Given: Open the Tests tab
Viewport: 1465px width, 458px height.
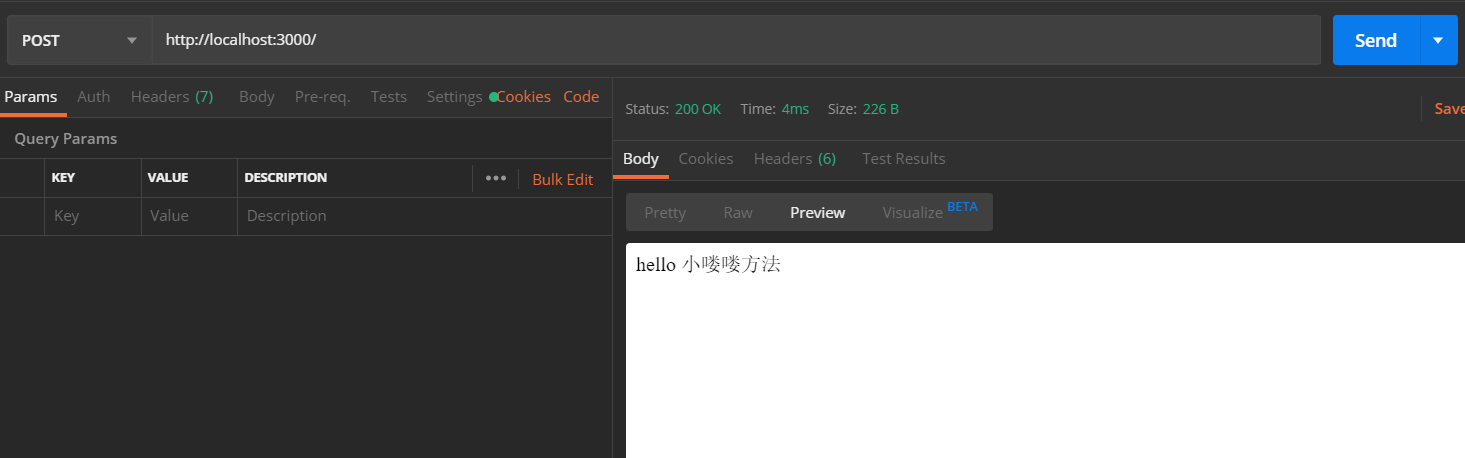Looking at the screenshot, I should pos(389,97).
